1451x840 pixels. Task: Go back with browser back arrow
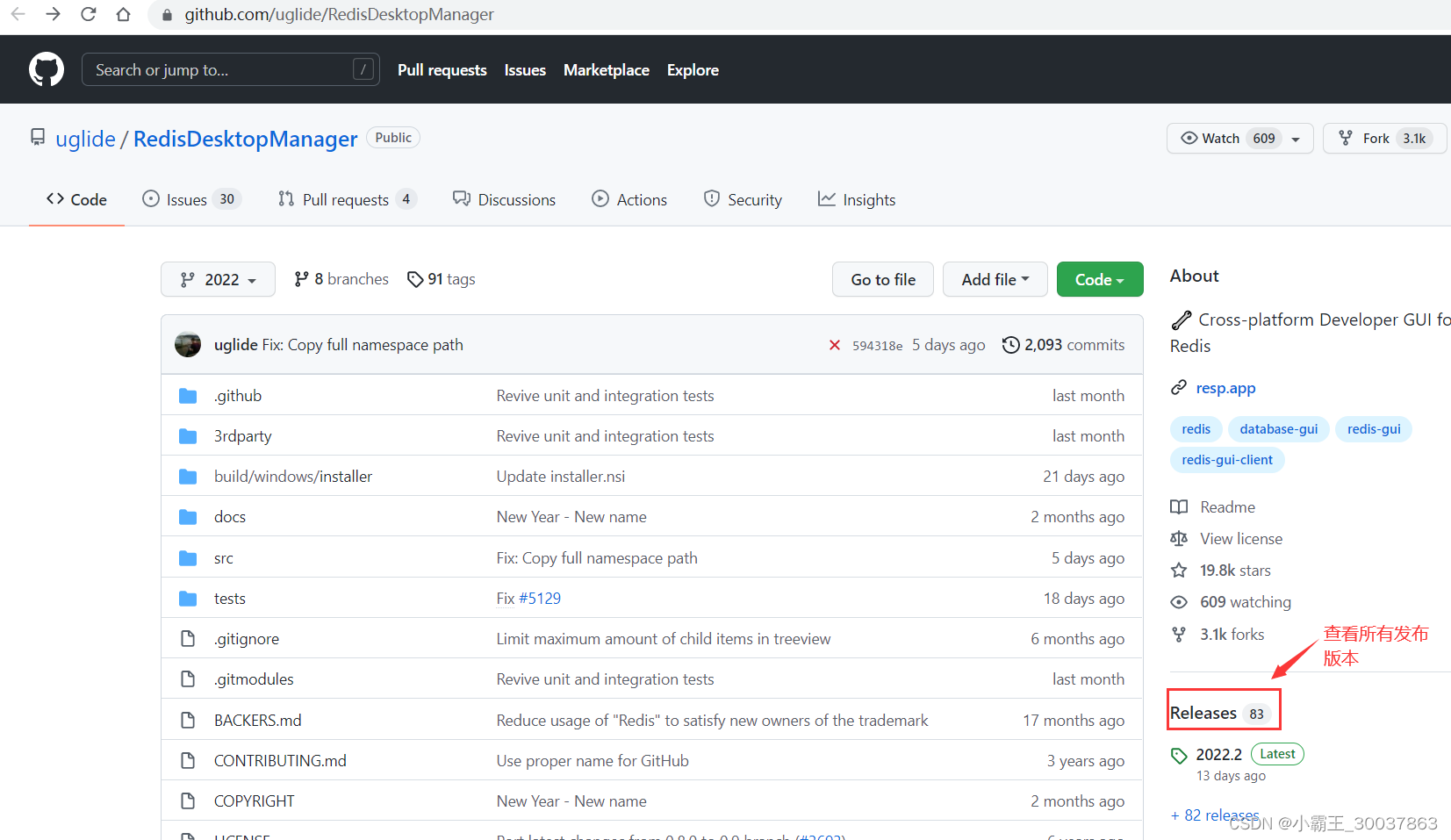point(18,14)
